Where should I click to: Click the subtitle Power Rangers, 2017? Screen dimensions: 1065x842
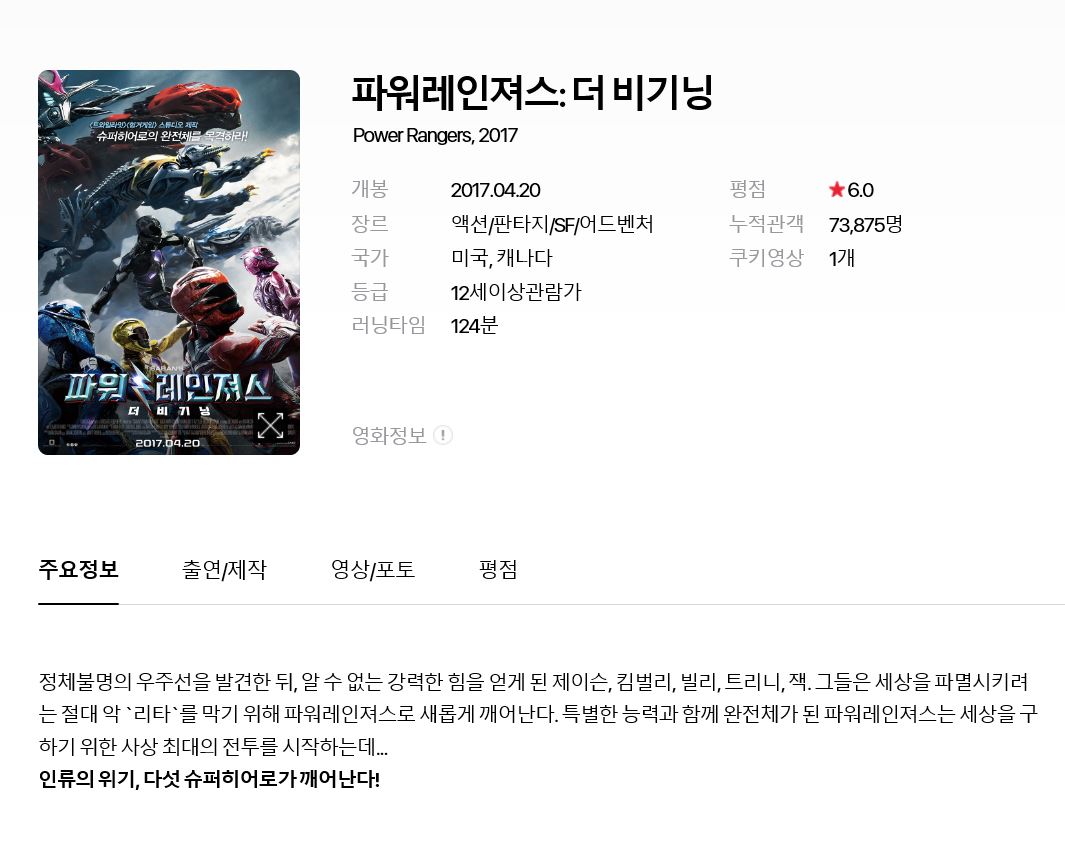435,135
